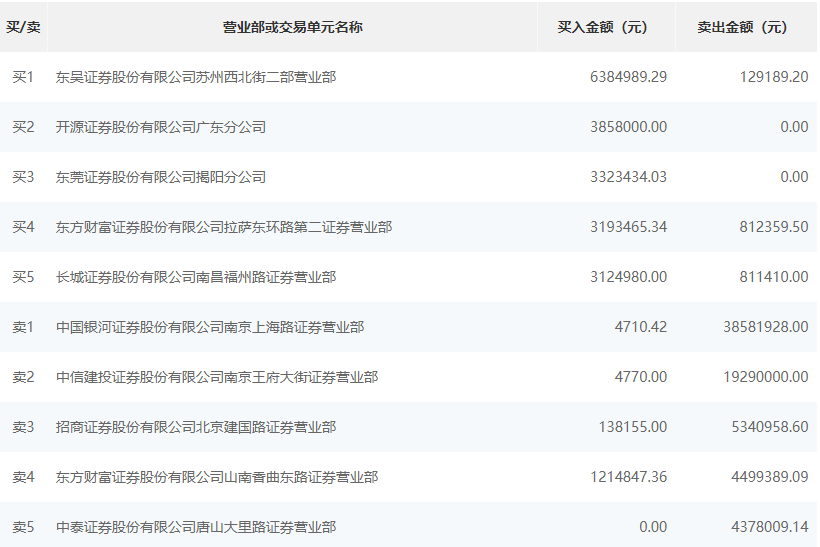Select sell amount 5340958.60
This screenshot has height=547, width=820.
click(x=770, y=427)
